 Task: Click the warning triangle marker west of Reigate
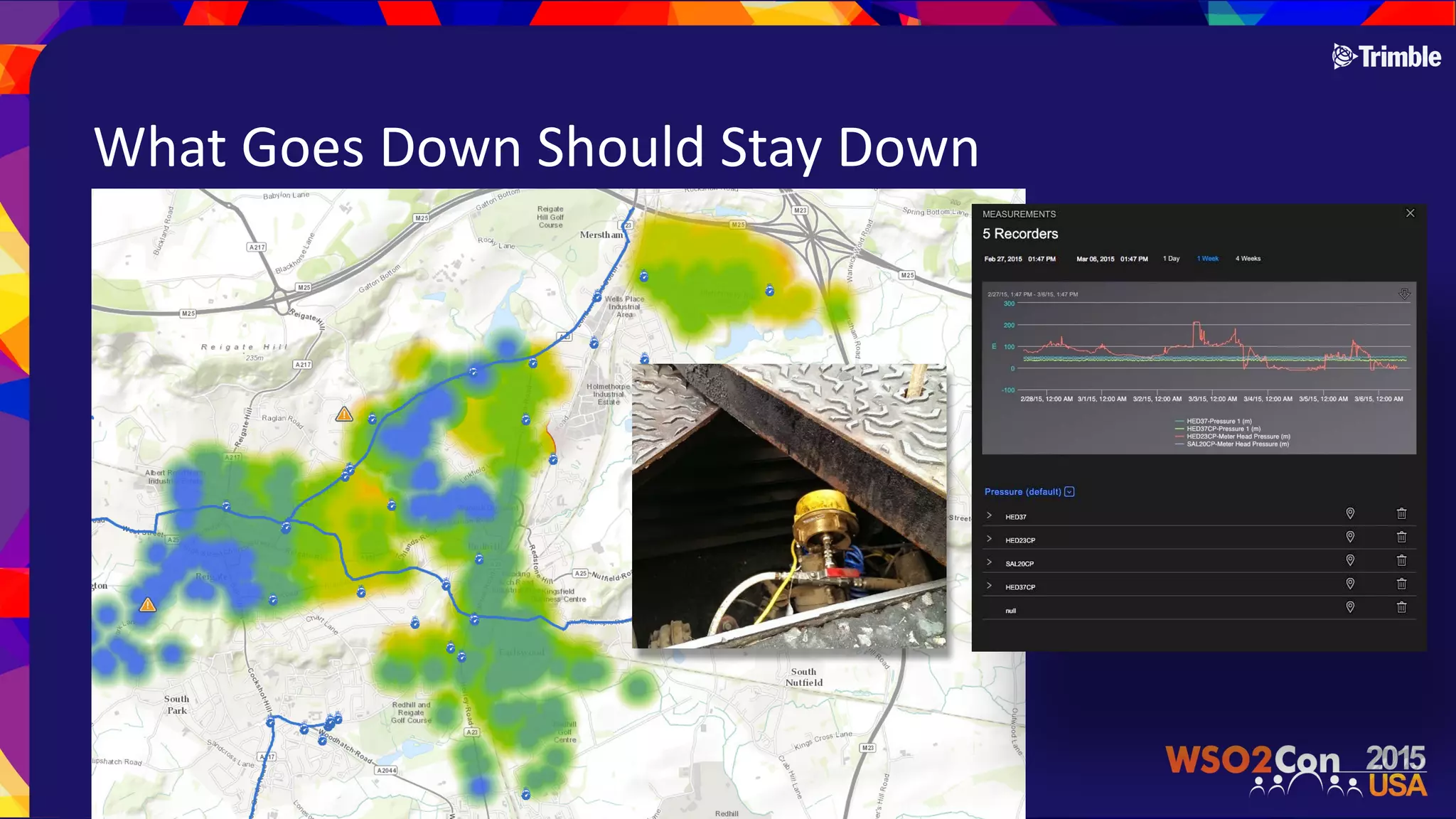(x=147, y=605)
